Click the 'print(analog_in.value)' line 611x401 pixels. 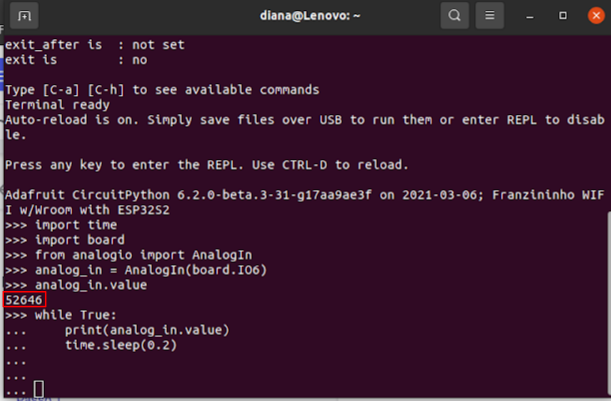[147, 330]
